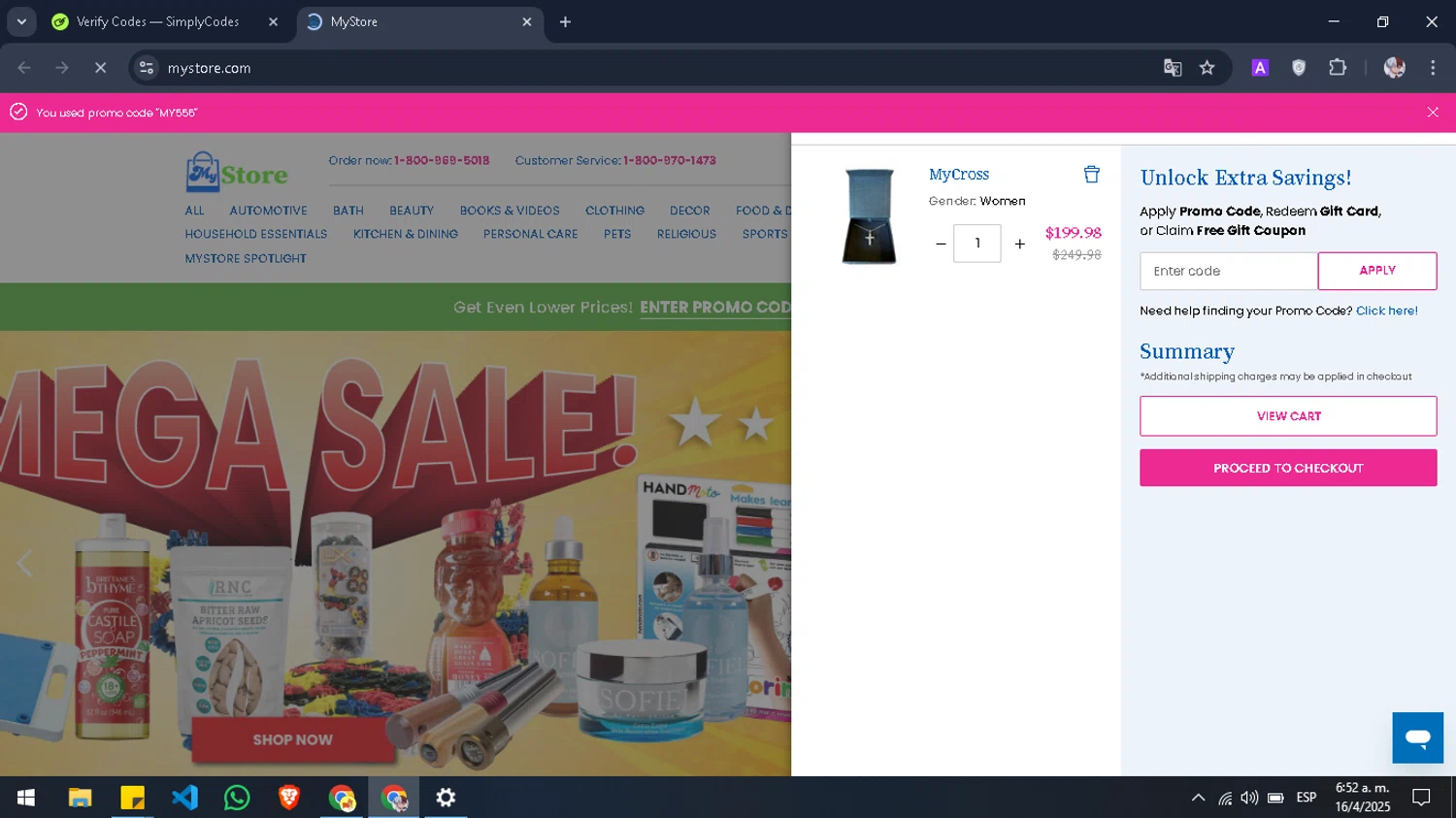Click the success checkmark icon in banner
Screen dimensions: 1456x818
coord(18,113)
